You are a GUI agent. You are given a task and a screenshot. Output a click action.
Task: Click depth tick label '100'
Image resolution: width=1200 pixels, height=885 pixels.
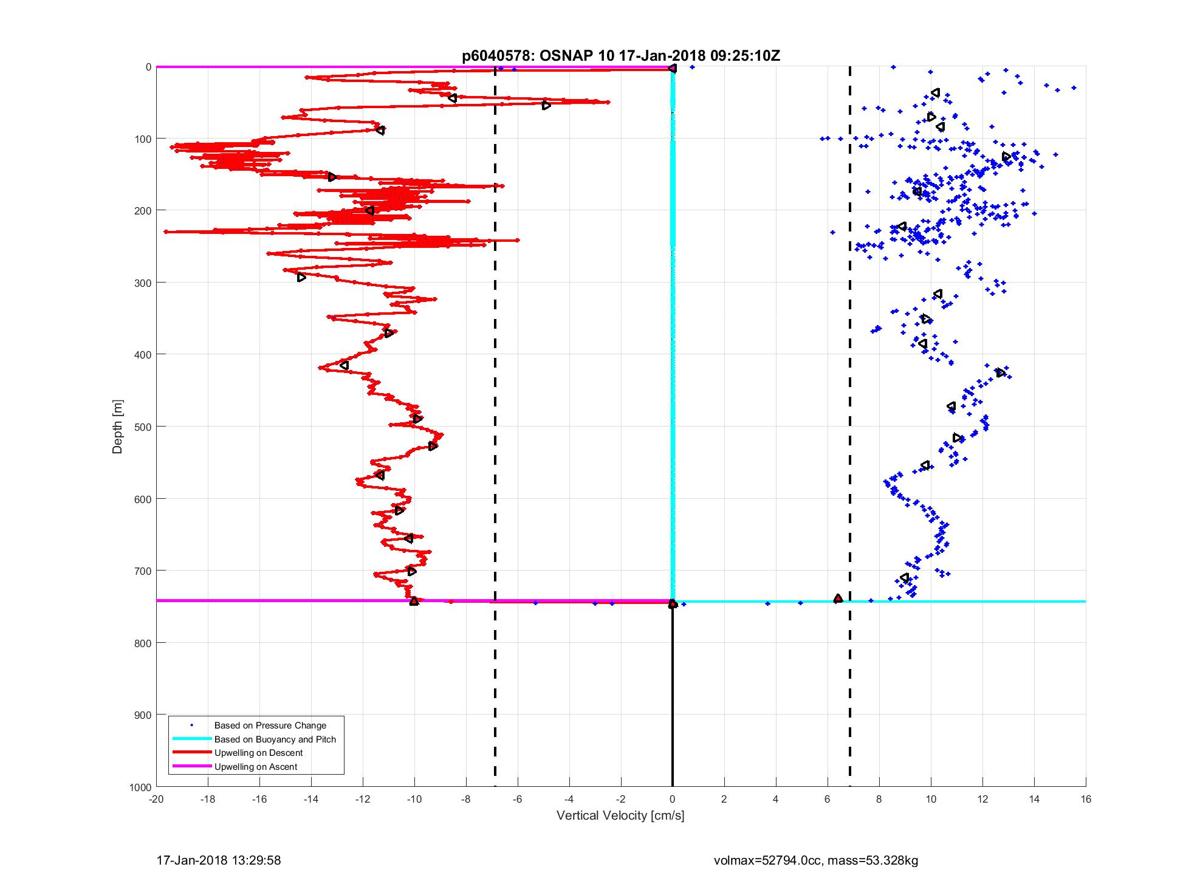click(142, 139)
